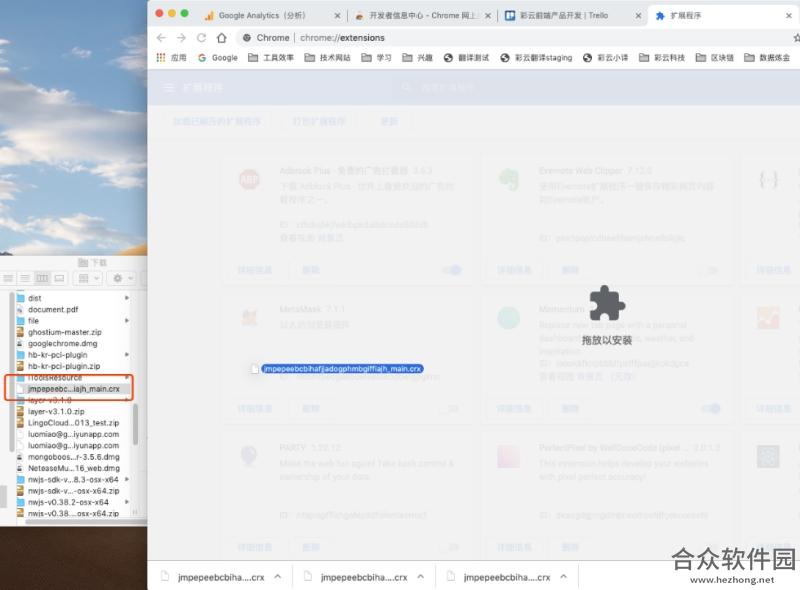Close the 开发者信息中心 tab

pos(488,16)
